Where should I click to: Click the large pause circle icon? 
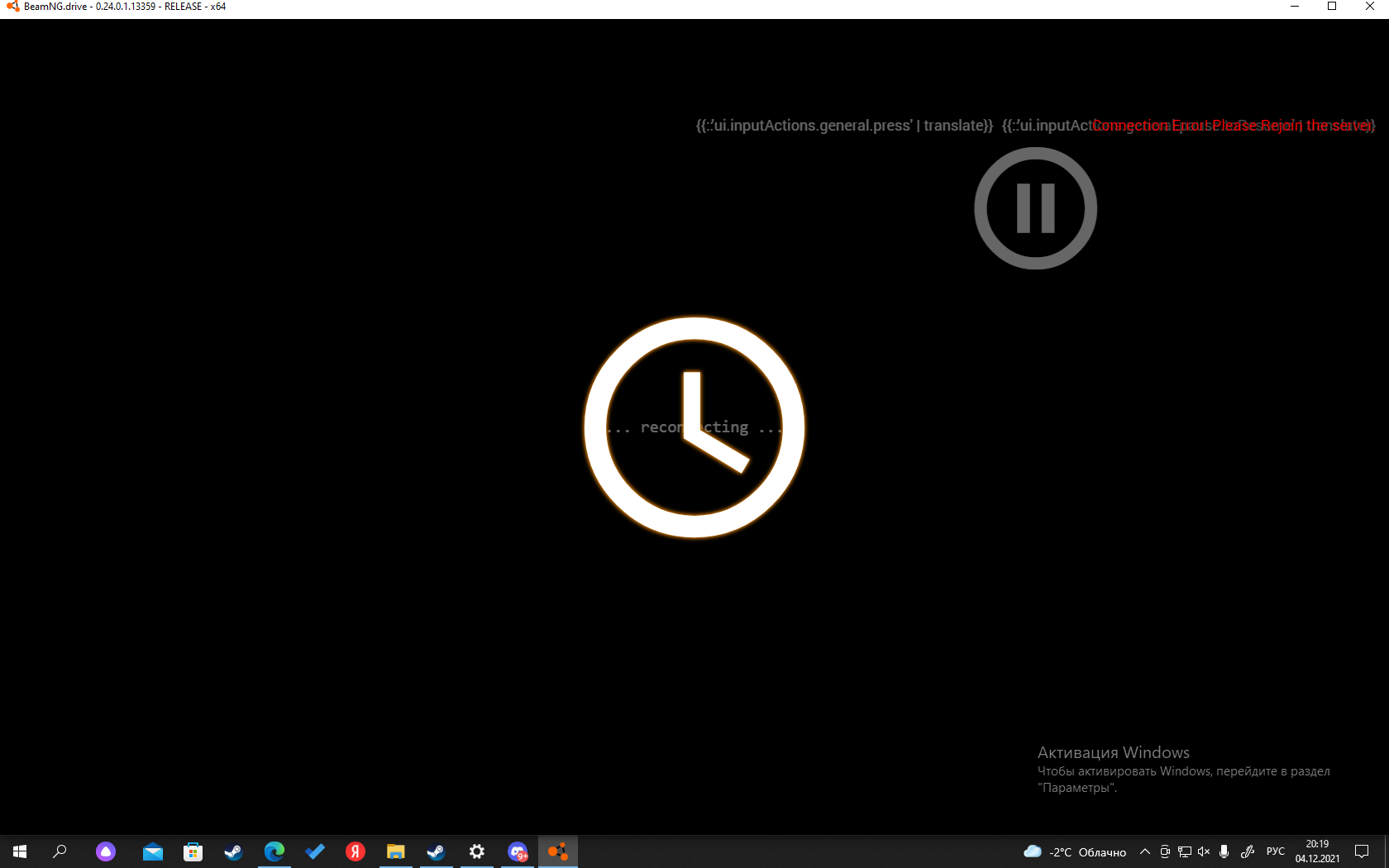[x=1036, y=208]
